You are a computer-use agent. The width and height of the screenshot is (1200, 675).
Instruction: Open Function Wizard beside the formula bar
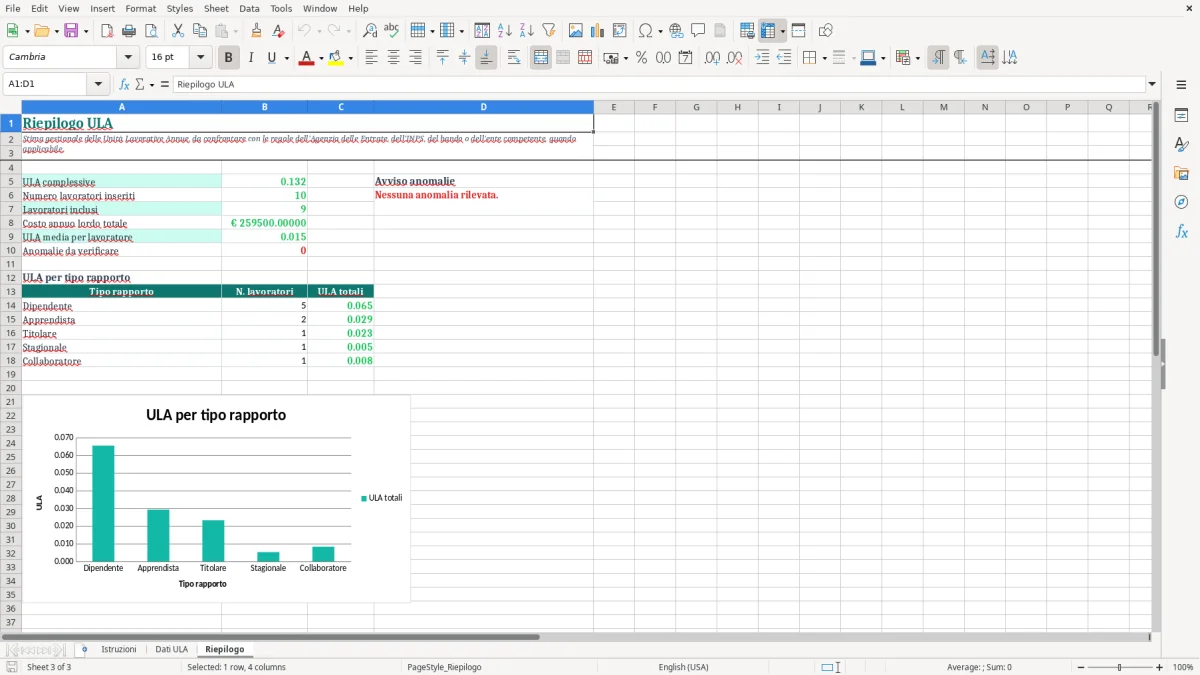point(125,85)
